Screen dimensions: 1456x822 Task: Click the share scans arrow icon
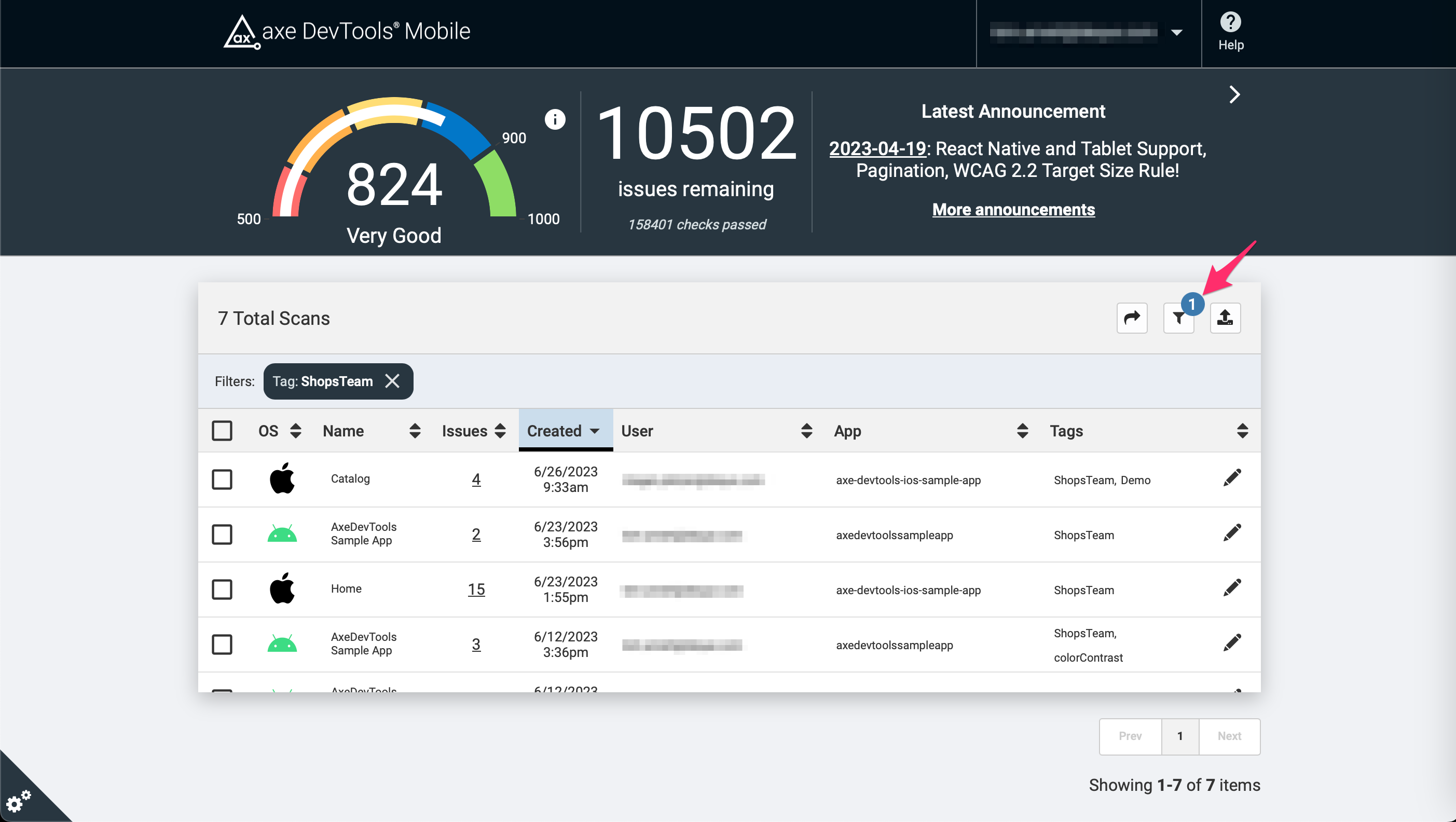[1132, 318]
